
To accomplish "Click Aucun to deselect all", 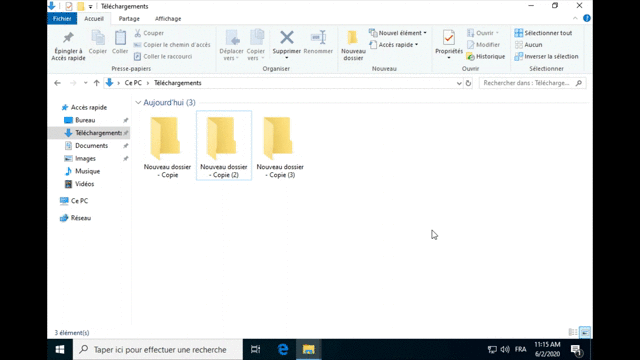I will pyautogui.click(x=529, y=44).
